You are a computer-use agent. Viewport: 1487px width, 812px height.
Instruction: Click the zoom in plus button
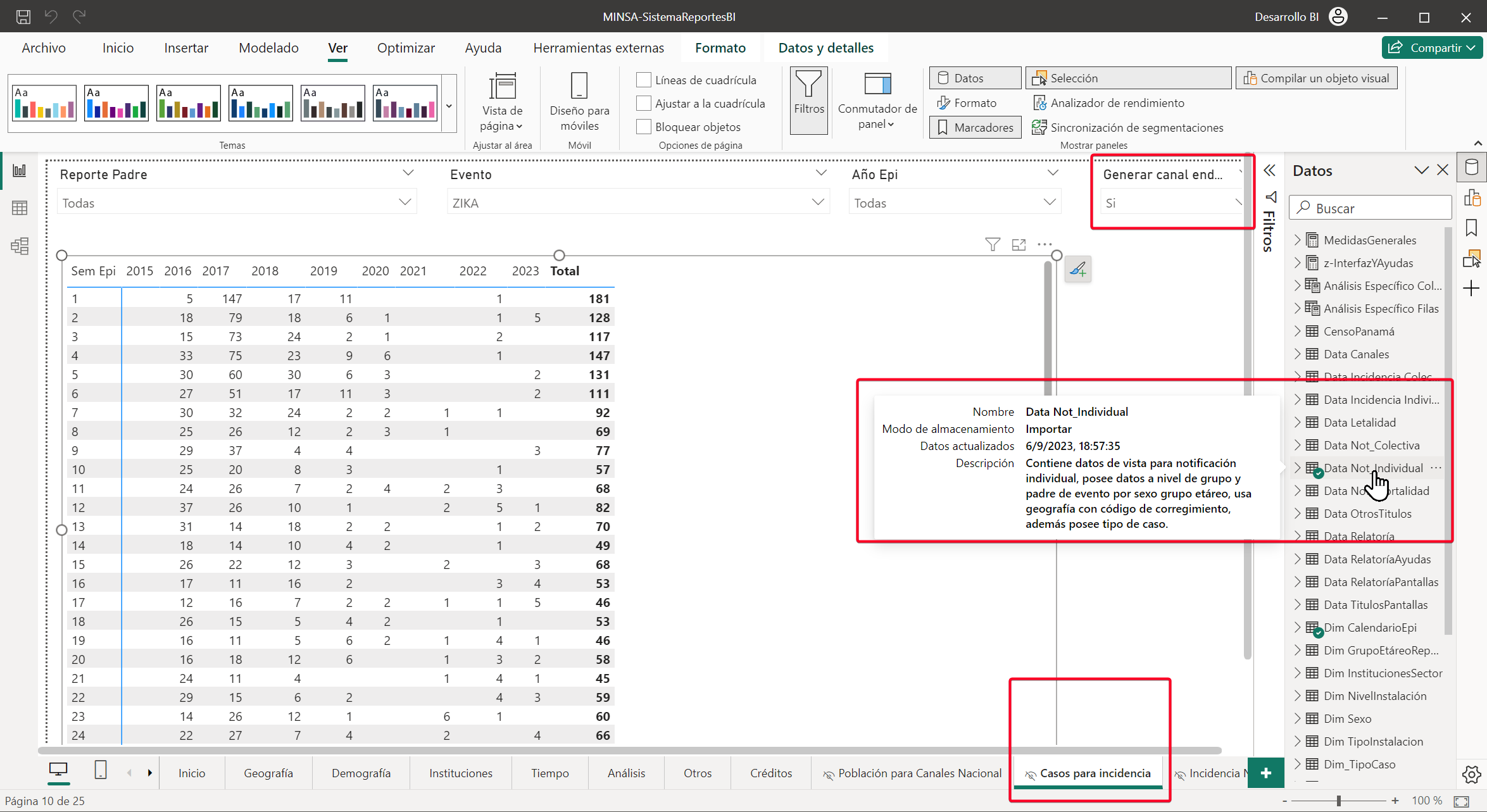(1395, 801)
